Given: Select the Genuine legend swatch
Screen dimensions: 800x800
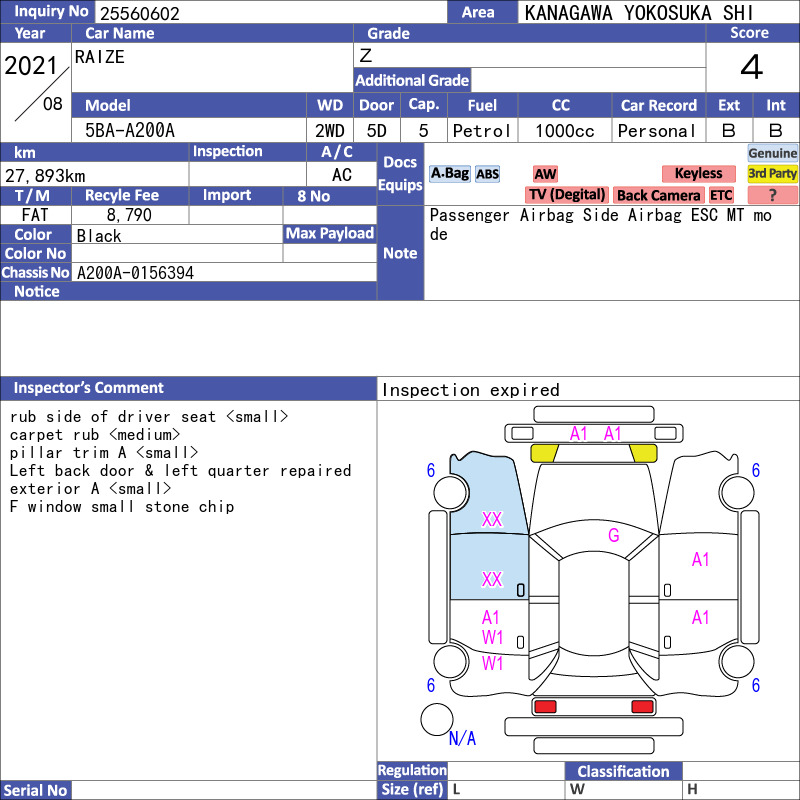Looking at the screenshot, I should click(773, 153).
